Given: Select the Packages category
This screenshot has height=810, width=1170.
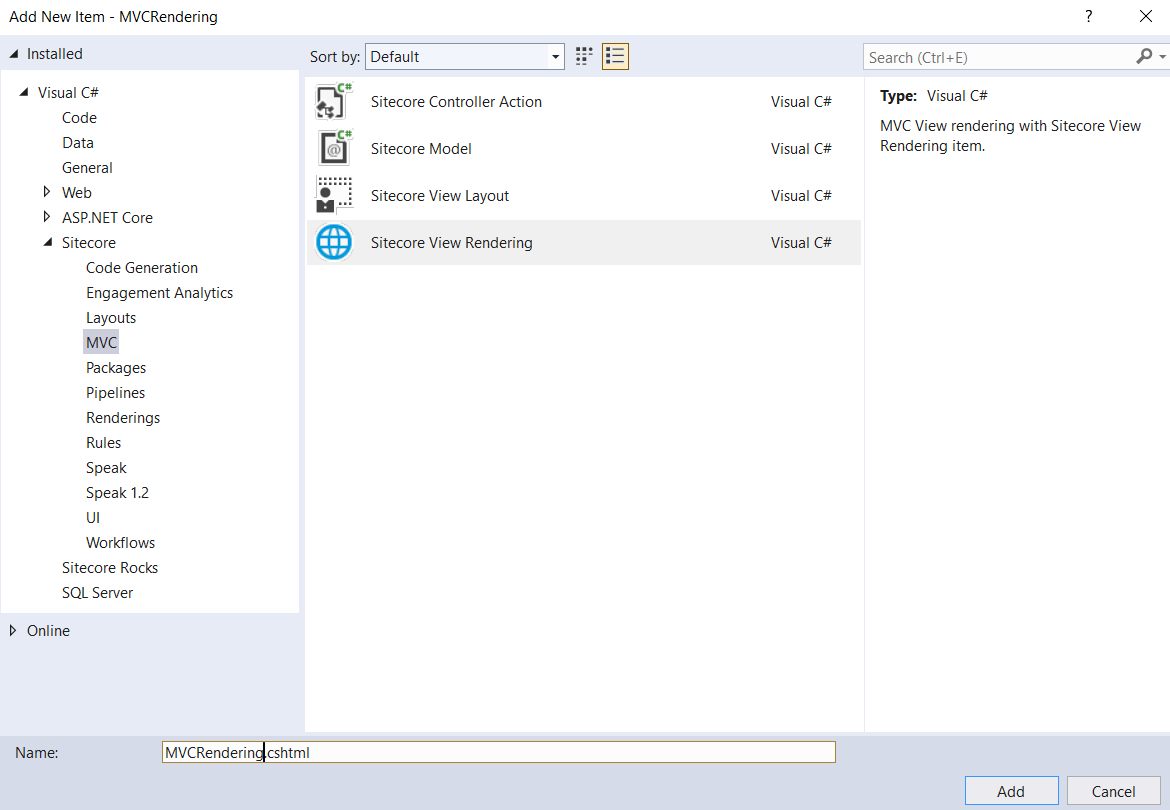Looking at the screenshot, I should 116,368.
